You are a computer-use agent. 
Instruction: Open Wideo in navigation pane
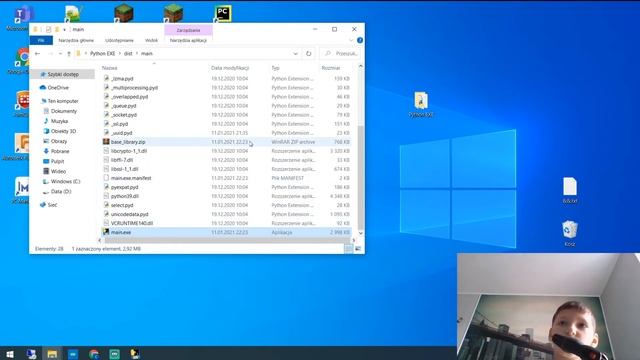click(x=58, y=171)
